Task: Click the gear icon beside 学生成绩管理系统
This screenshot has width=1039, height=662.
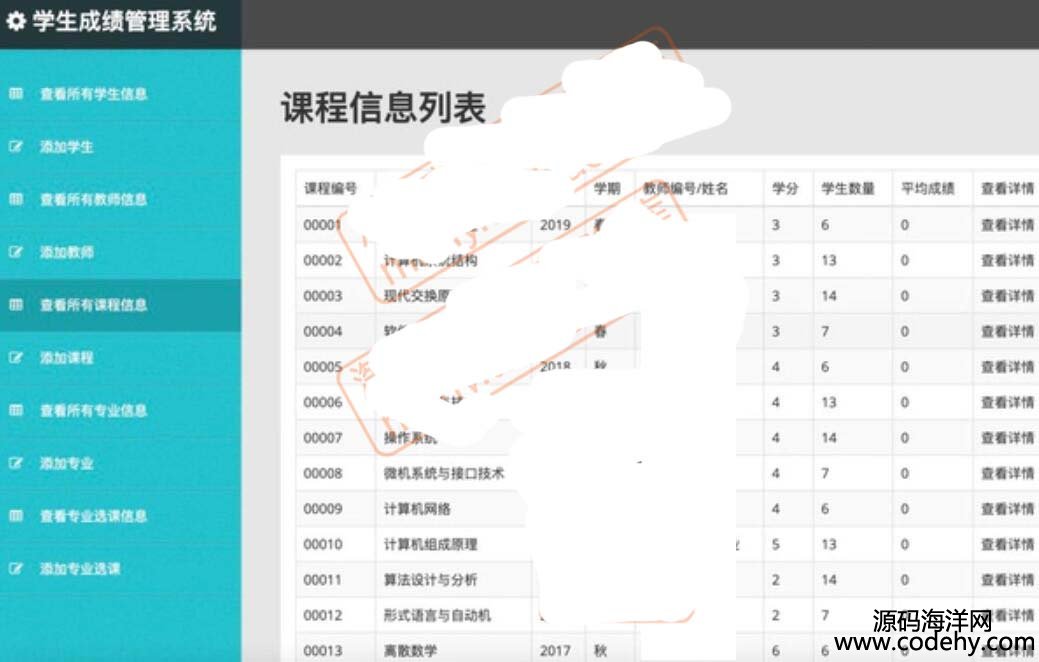Action: point(16,21)
